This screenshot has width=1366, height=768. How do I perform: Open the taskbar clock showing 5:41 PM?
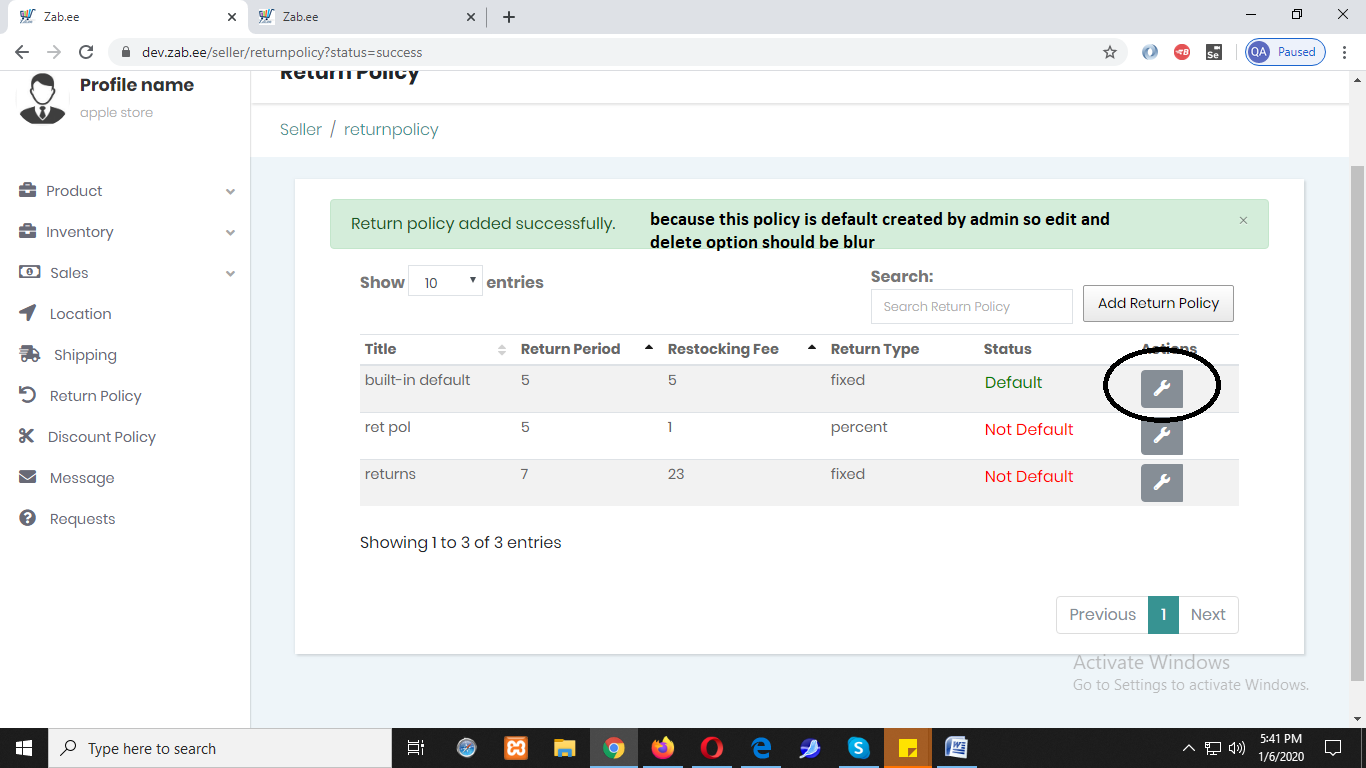click(x=1282, y=748)
